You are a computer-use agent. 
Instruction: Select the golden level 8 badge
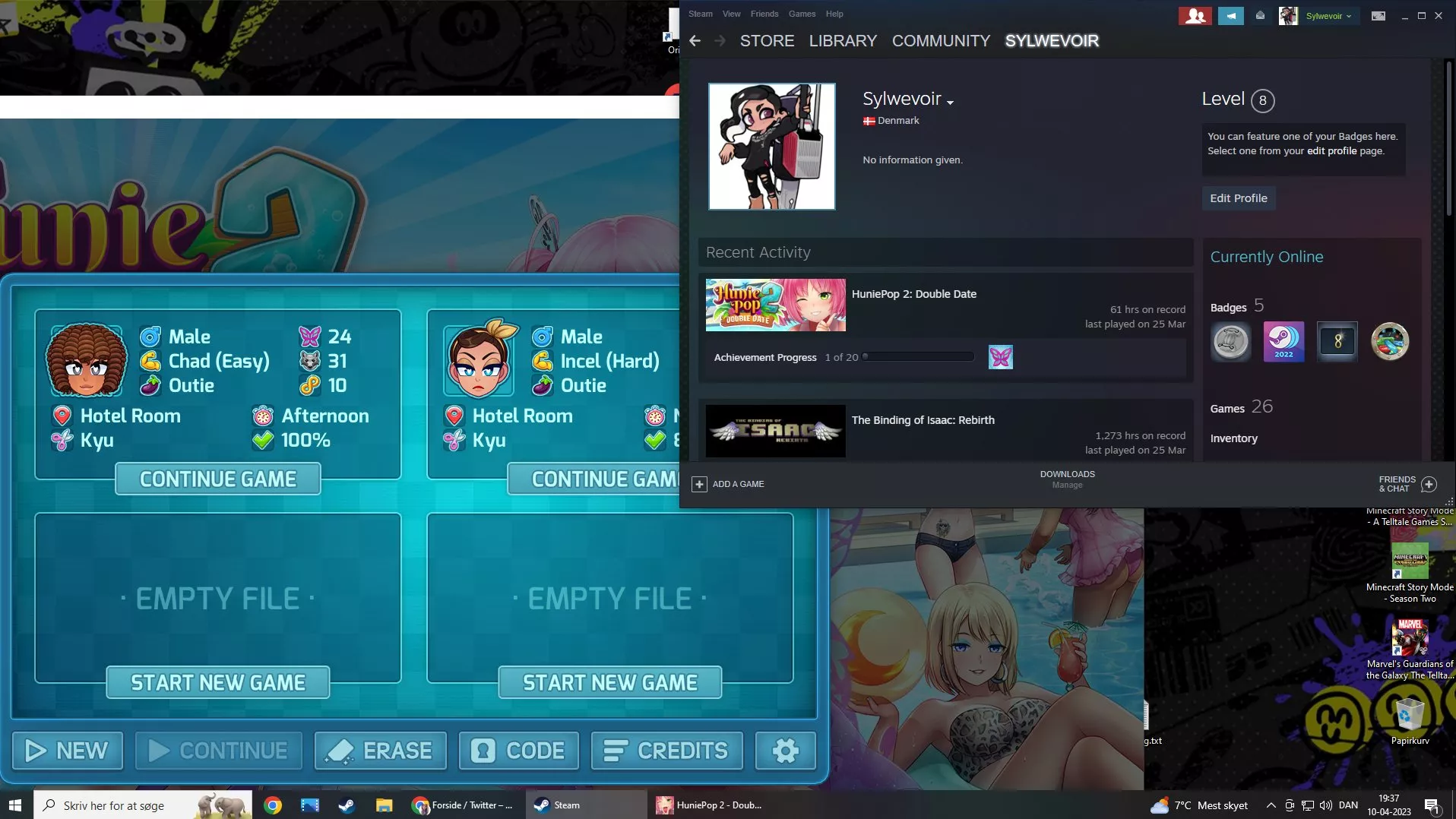(x=1337, y=341)
